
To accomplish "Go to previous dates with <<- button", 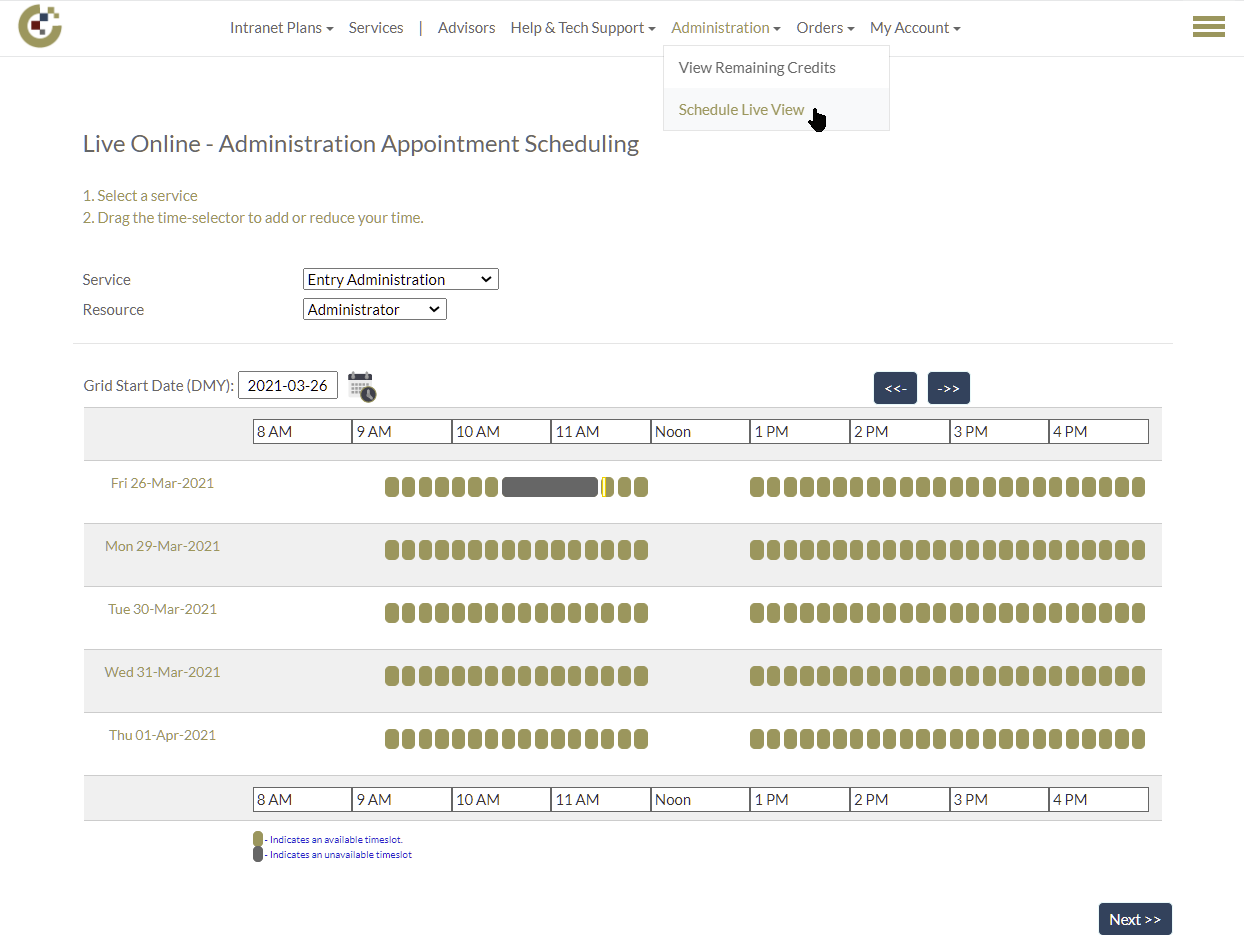I will pos(895,388).
